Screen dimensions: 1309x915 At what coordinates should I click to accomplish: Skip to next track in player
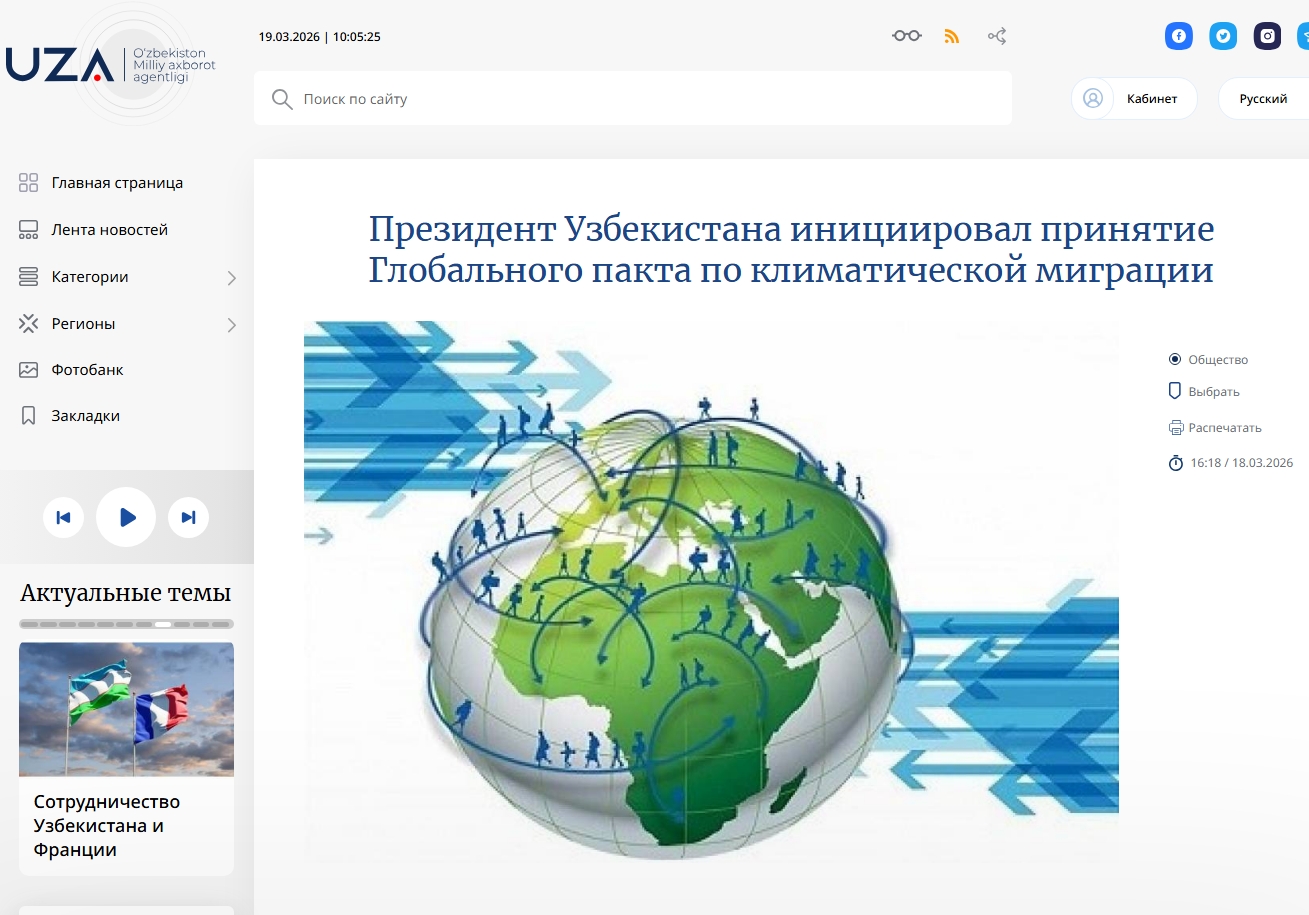(188, 517)
